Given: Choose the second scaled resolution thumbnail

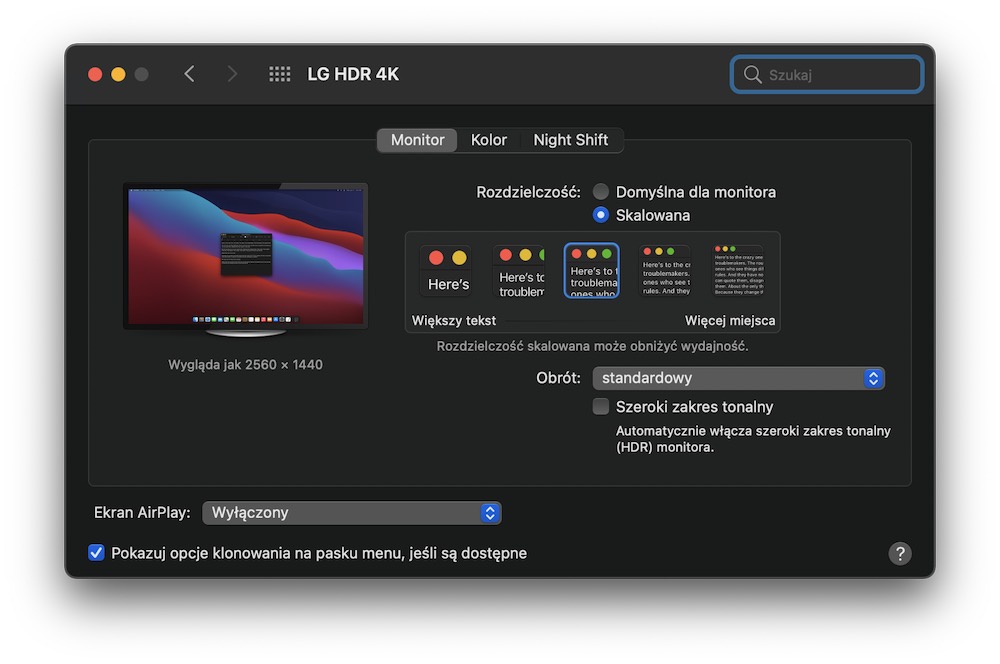Looking at the screenshot, I should (520, 270).
